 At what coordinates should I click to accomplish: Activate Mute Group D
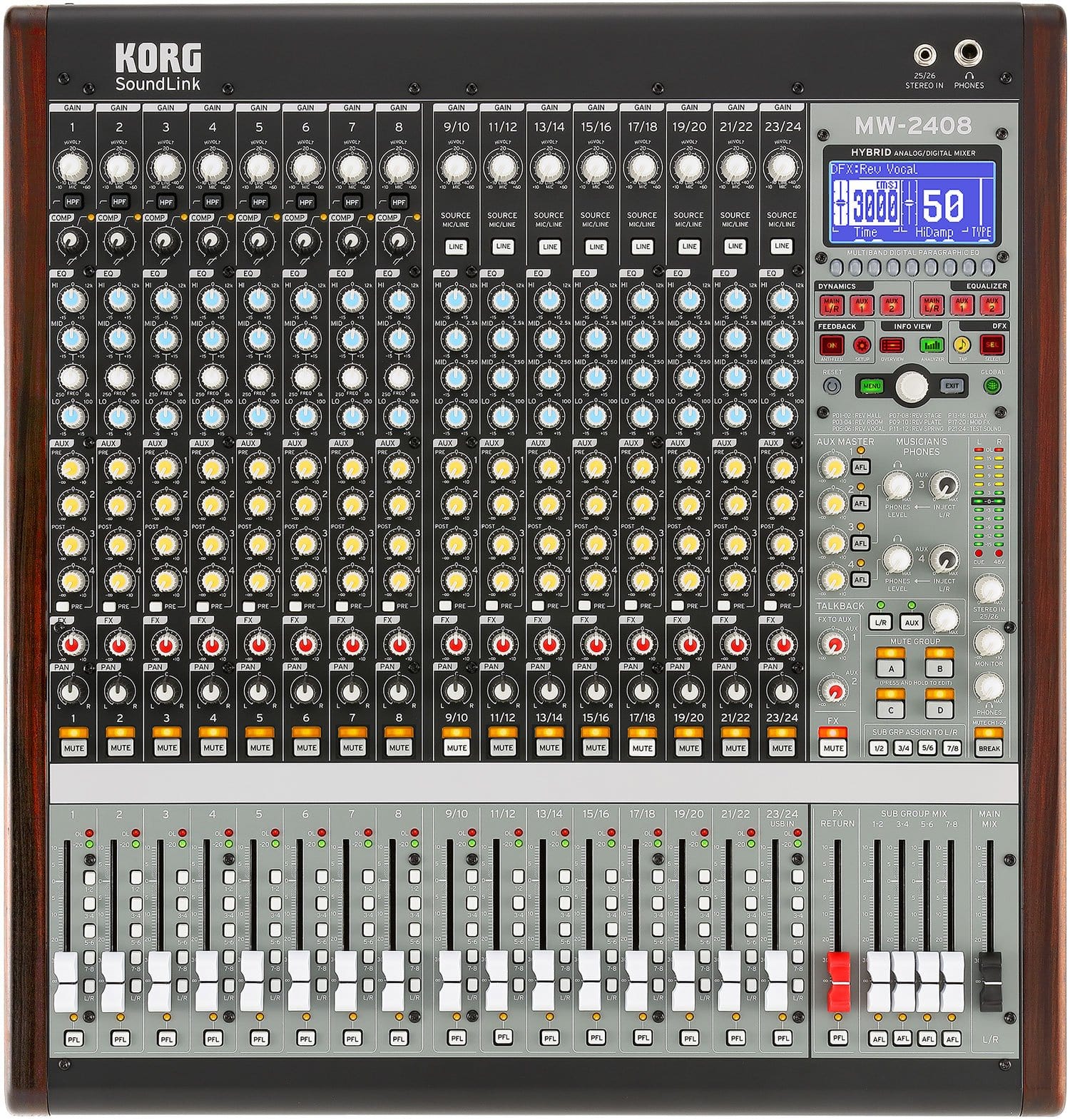[939, 710]
